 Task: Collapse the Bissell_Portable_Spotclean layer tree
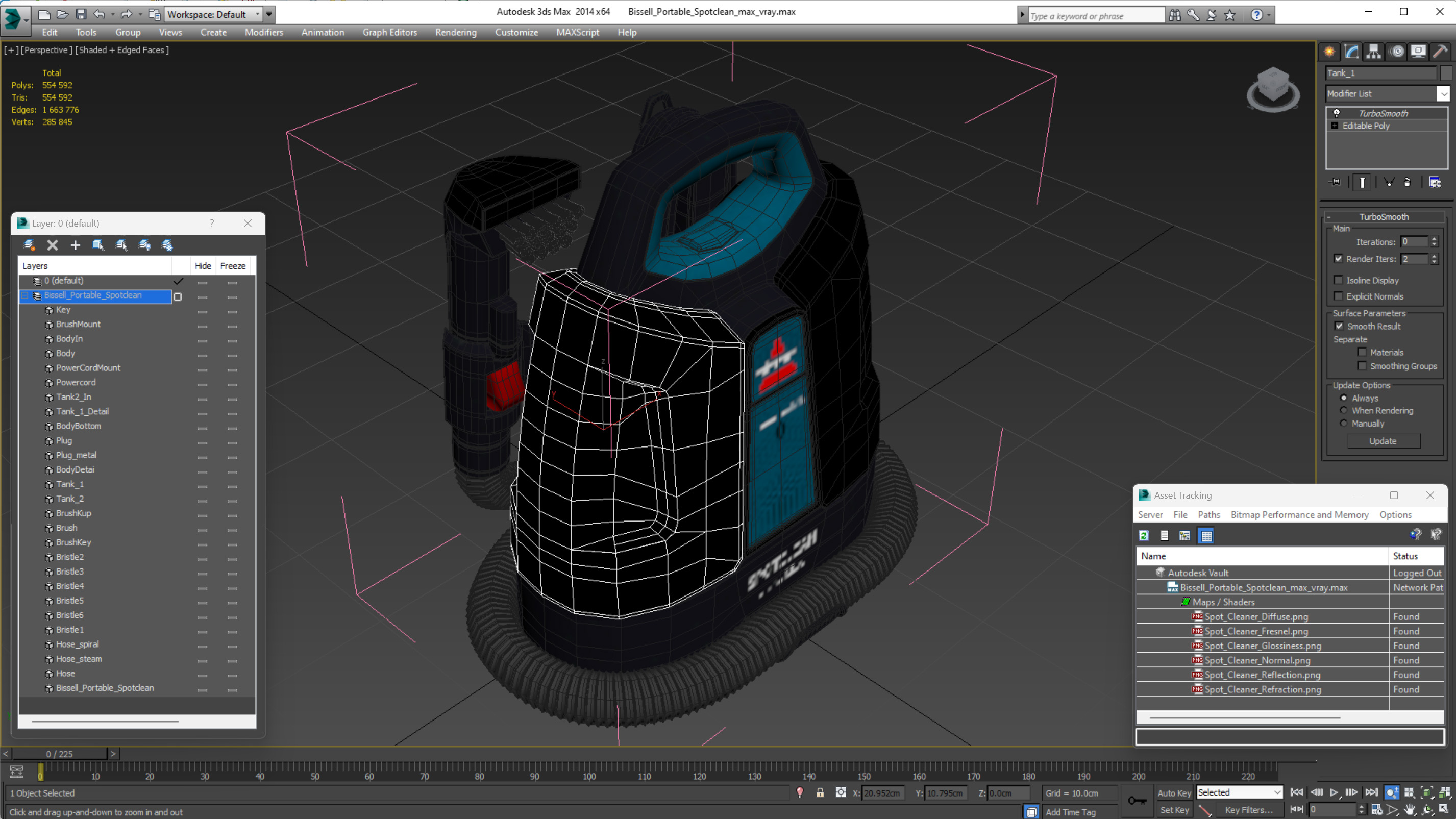click(25, 295)
